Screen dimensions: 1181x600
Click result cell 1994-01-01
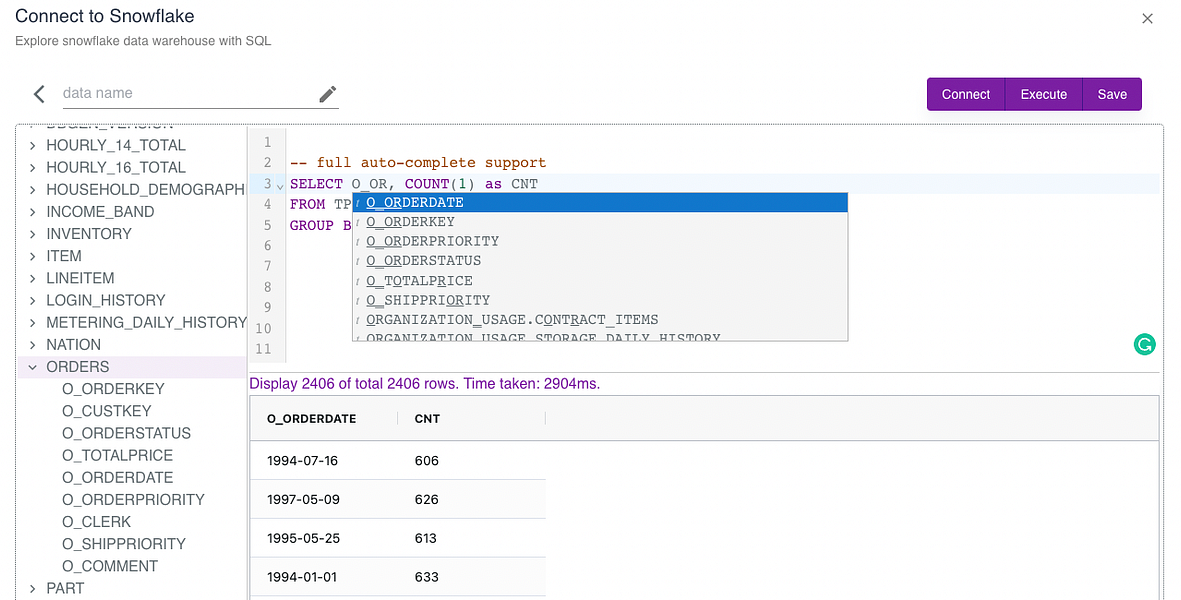302,577
